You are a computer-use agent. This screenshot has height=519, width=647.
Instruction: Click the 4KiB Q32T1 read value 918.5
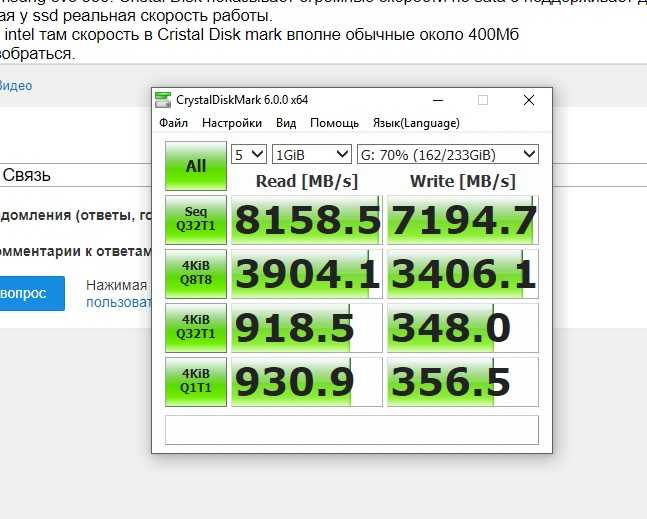point(307,328)
